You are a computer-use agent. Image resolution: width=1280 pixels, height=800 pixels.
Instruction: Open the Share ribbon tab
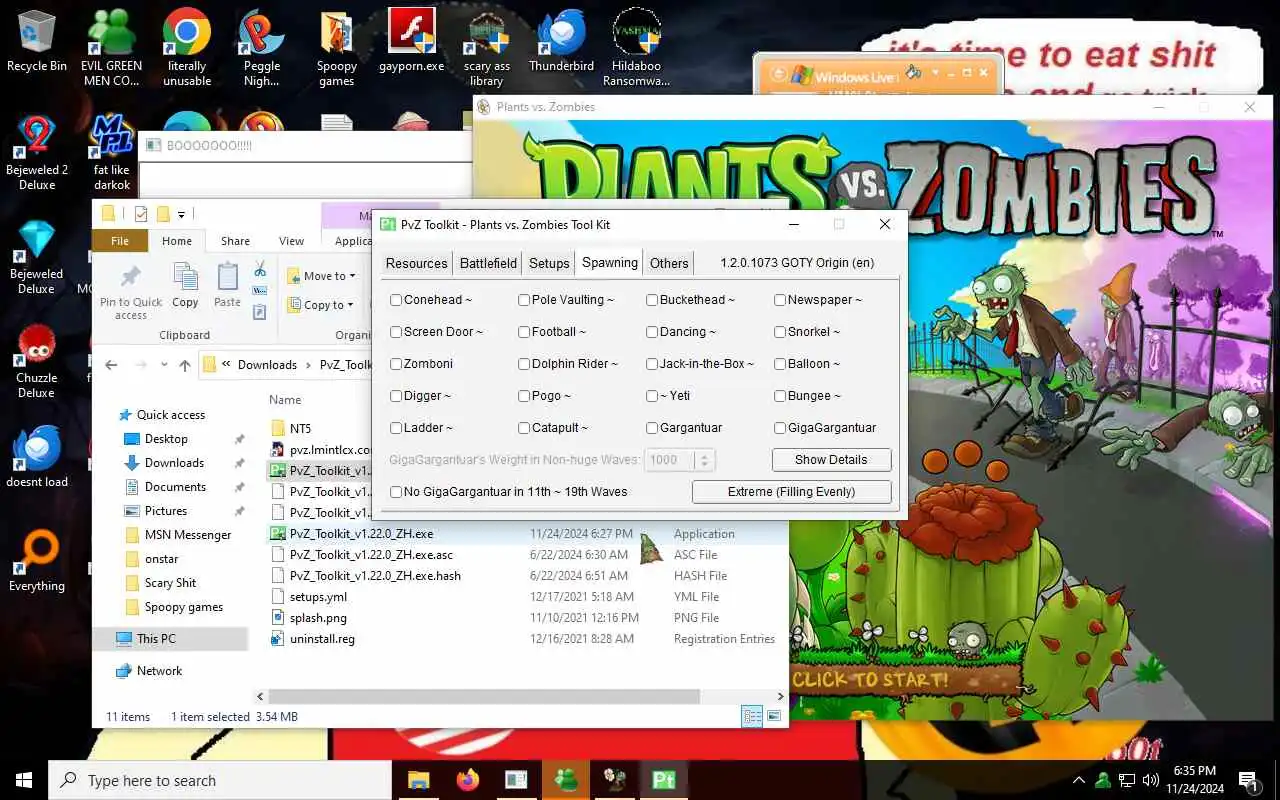[236, 241]
